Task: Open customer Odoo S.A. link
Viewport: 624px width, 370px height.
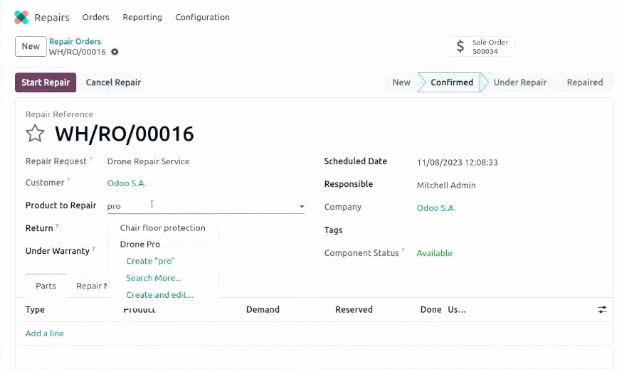Action: pos(127,183)
